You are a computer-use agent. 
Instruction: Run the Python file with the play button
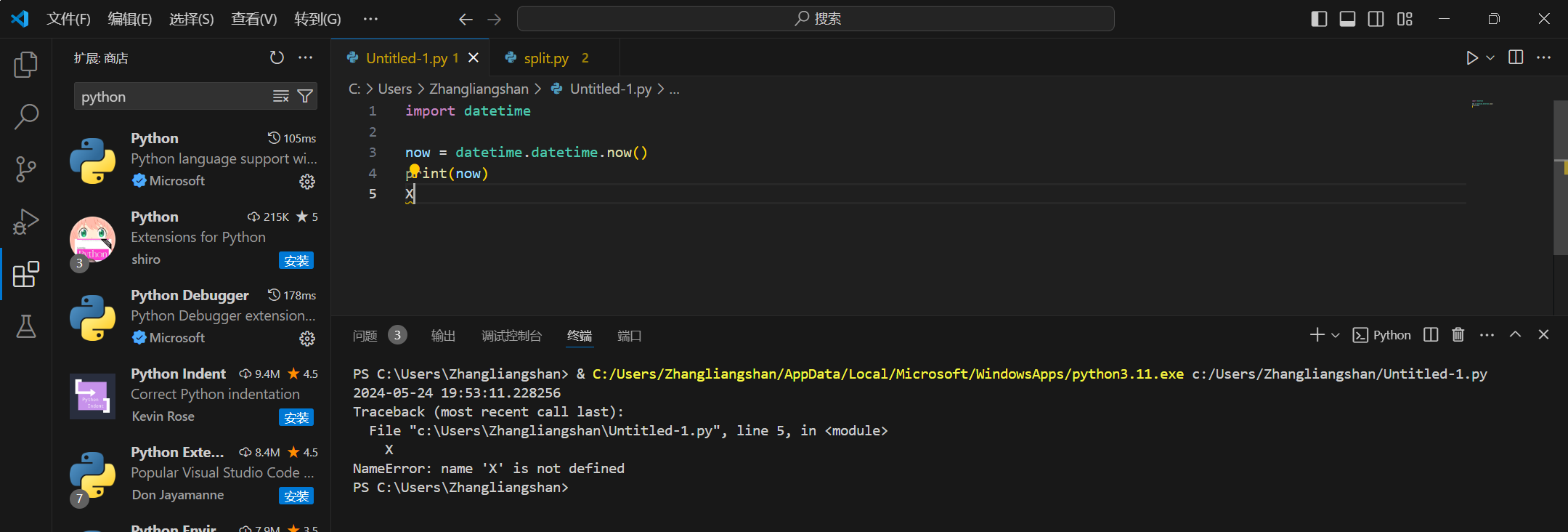click(x=1471, y=57)
